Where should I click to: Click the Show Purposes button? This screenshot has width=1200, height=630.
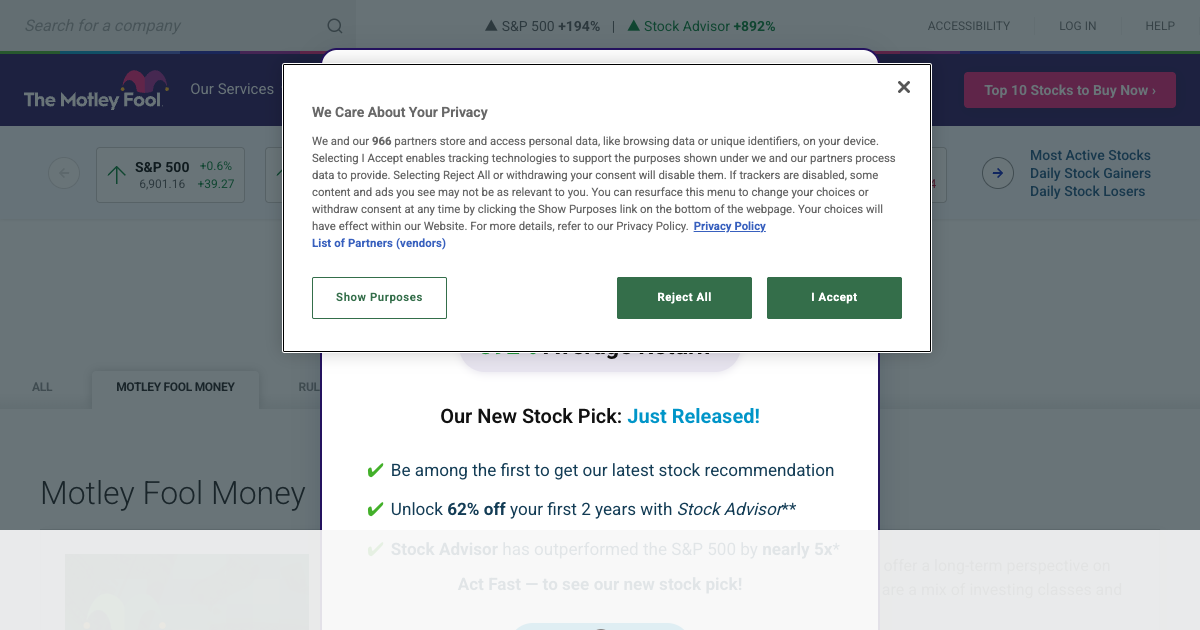tap(379, 297)
